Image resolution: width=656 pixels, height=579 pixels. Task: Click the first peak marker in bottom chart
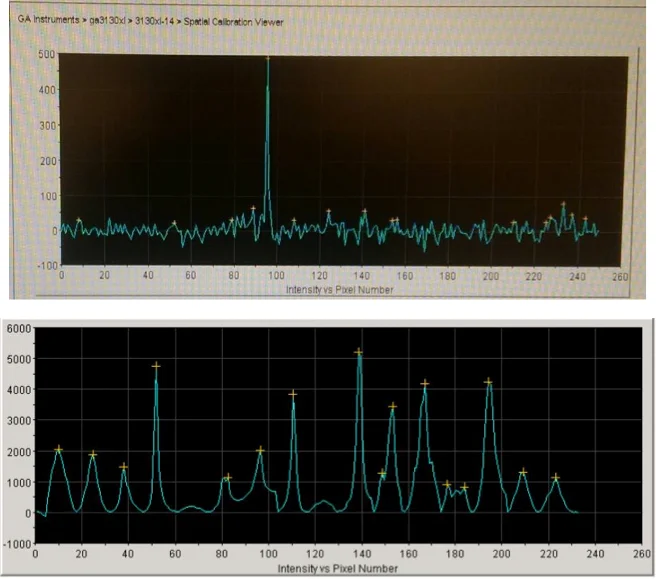click(58, 450)
